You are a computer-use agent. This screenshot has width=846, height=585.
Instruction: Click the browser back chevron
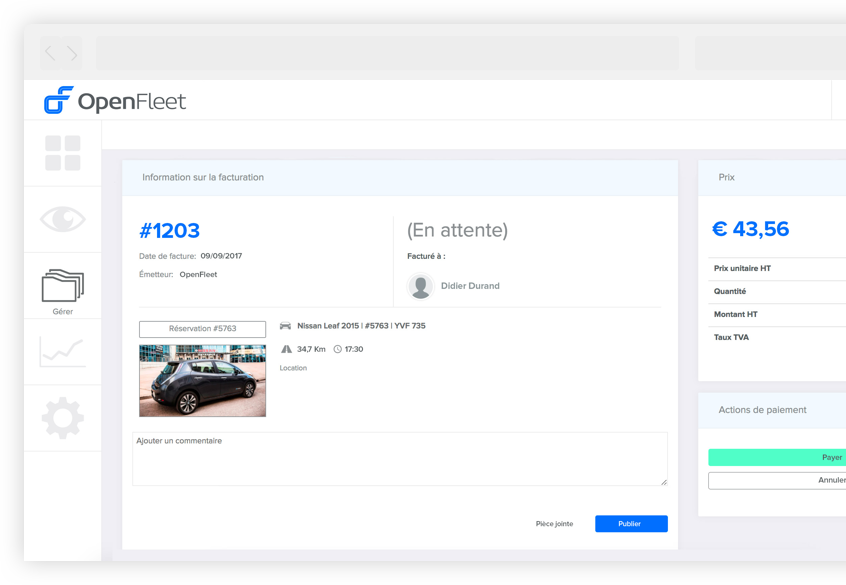48,52
